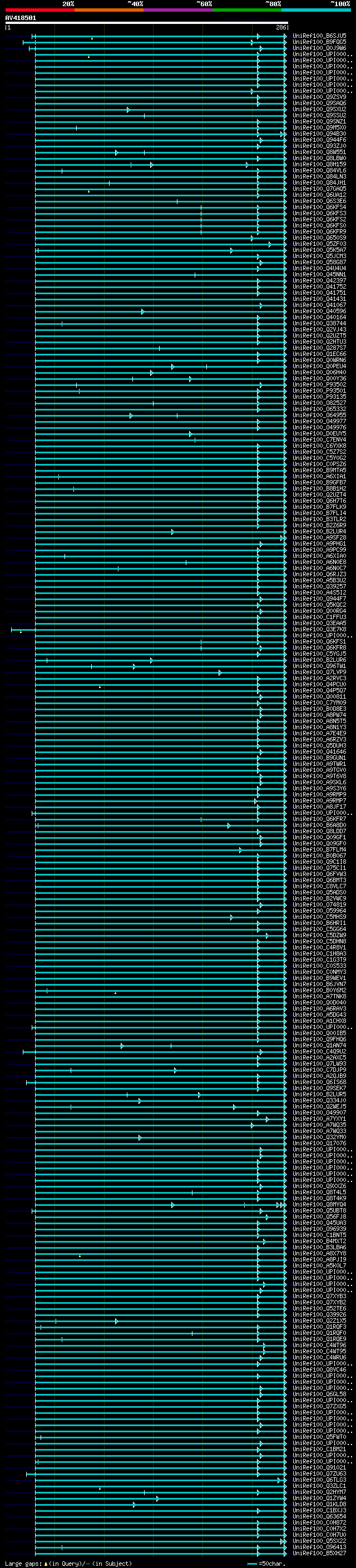Click the orange ~40% identity legend bar
356x1568 pixels.
point(109,10)
